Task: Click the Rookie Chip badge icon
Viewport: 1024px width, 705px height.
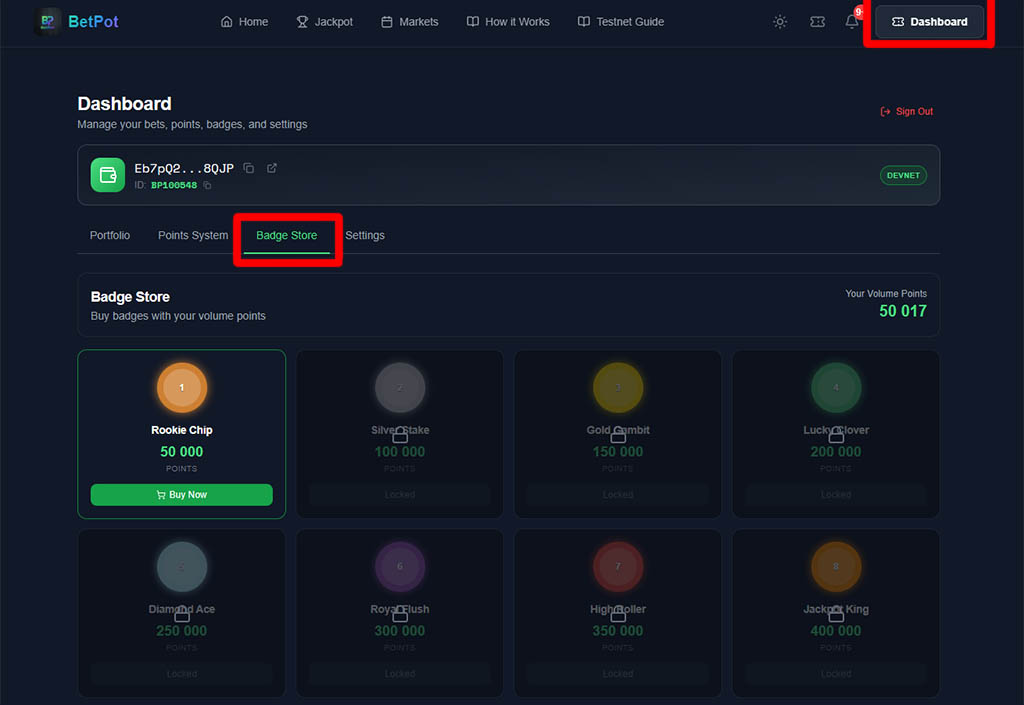Action: click(182, 388)
